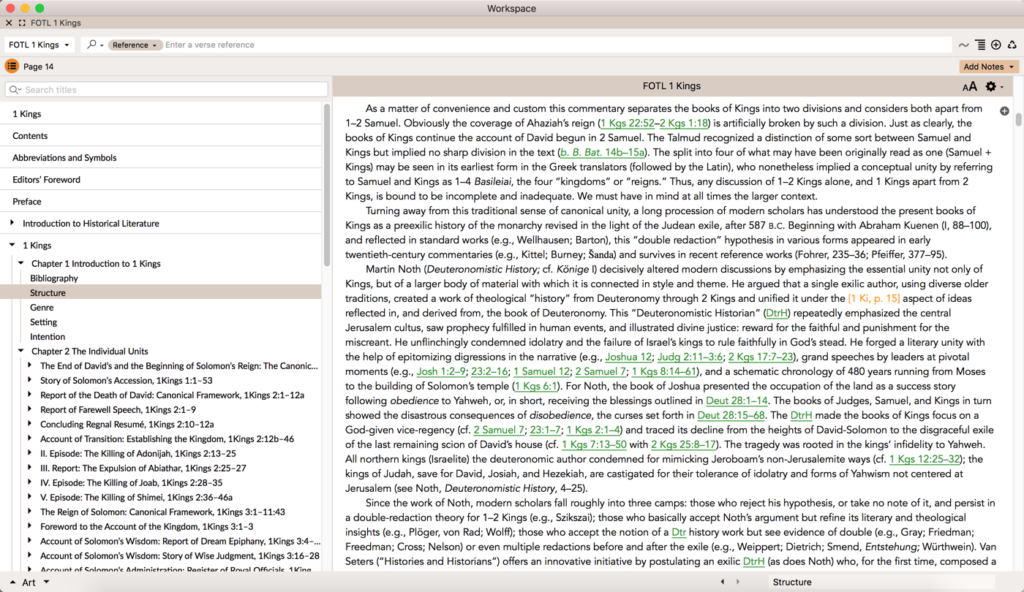Image resolution: width=1024 pixels, height=592 pixels.
Task: Click the plus bookmark icon beside the text
Action: coord(1006,111)
